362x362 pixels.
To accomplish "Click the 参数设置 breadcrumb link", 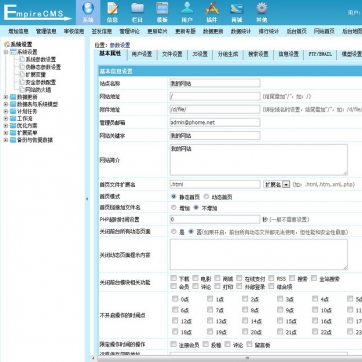I will pos(120,45).
